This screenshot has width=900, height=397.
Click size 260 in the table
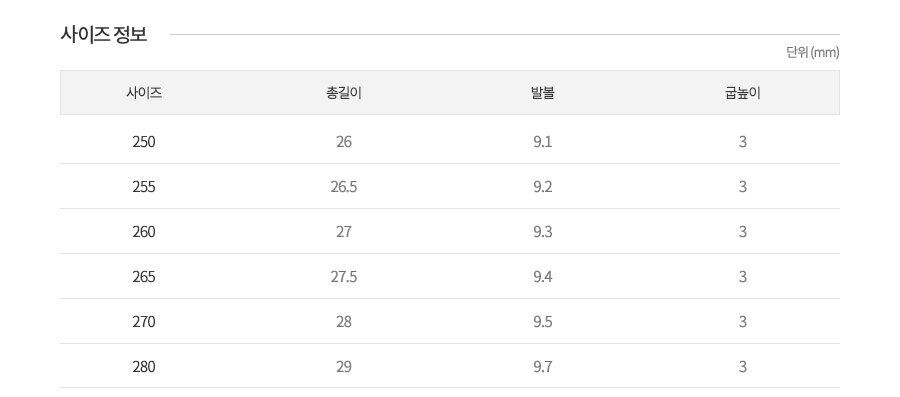144,232
